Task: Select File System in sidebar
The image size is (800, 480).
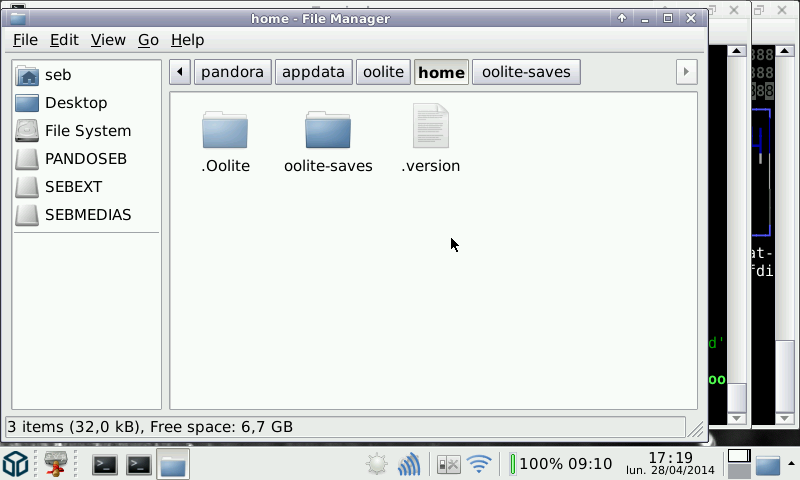Action: [x=87, y=131]
